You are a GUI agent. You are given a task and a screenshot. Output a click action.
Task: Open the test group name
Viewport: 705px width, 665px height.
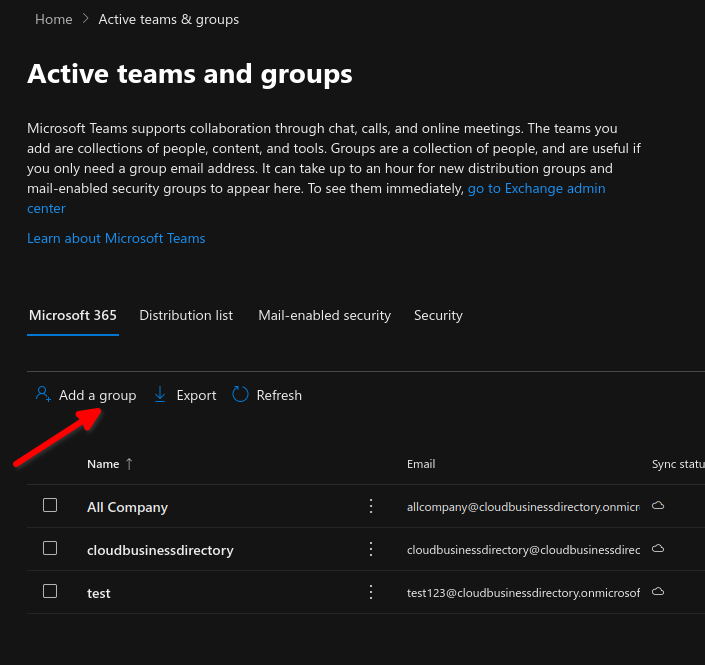[x=98, y=593]
